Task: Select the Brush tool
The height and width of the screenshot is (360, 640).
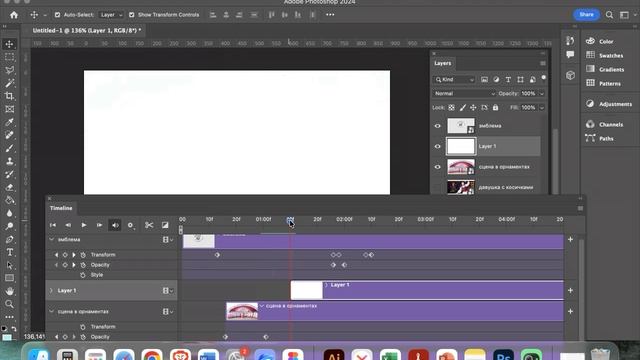Action: pyautogui.click(x=9, y=149)
